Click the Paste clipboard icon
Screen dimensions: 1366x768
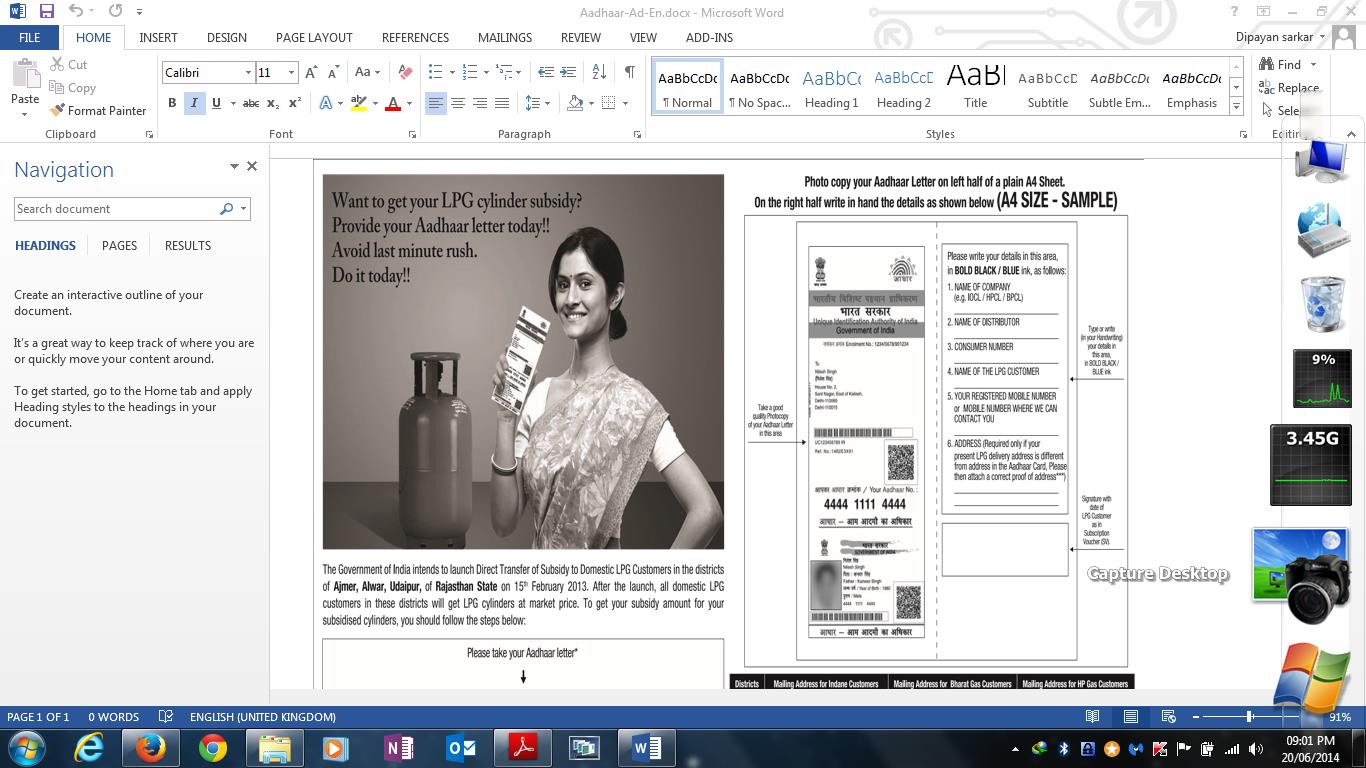pos(24,74)
